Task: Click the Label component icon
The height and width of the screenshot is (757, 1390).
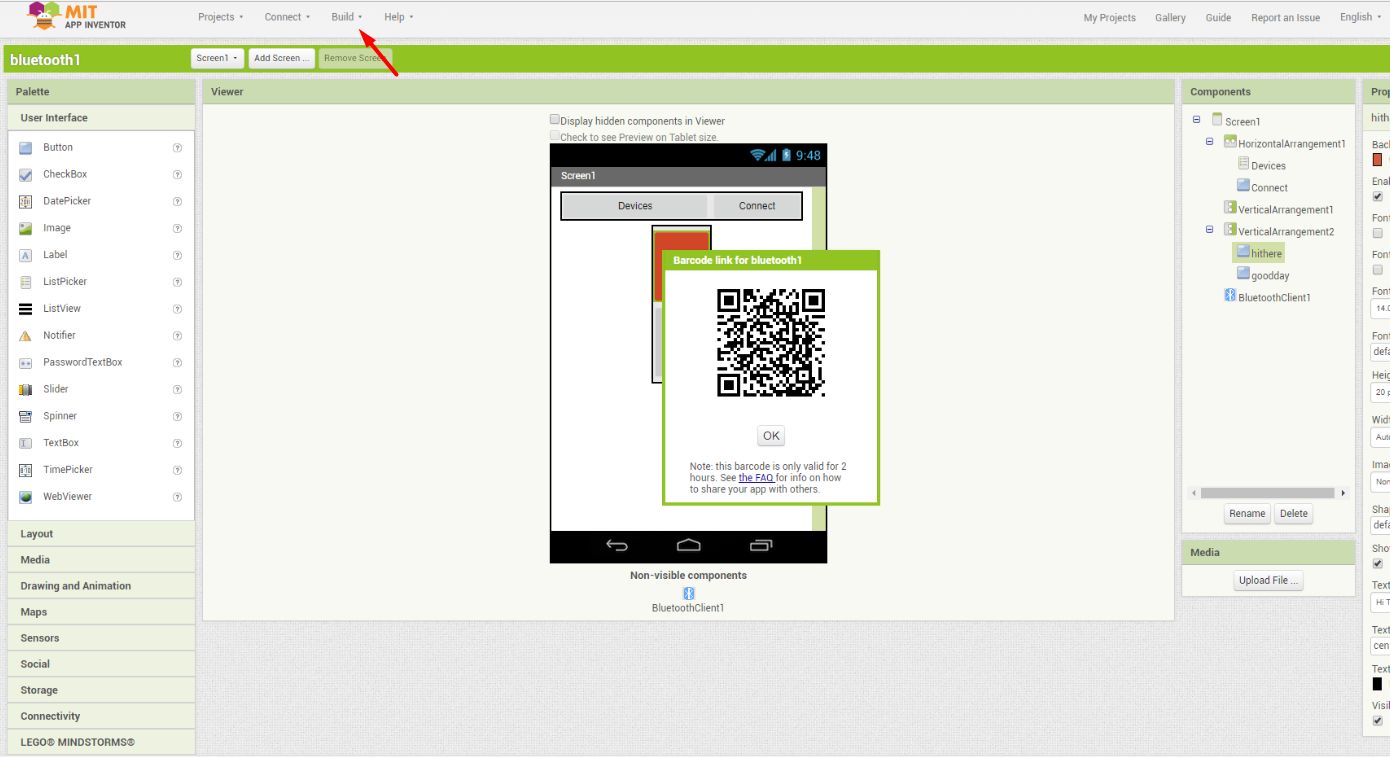Action: [x=26, y=256]
